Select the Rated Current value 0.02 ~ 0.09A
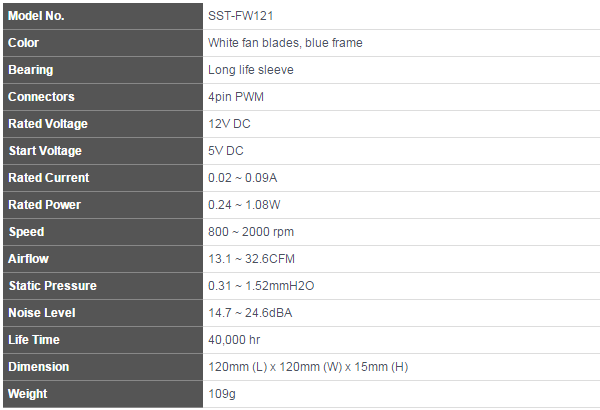The width and height of the screenshot is (600, 410). [242, 178]
